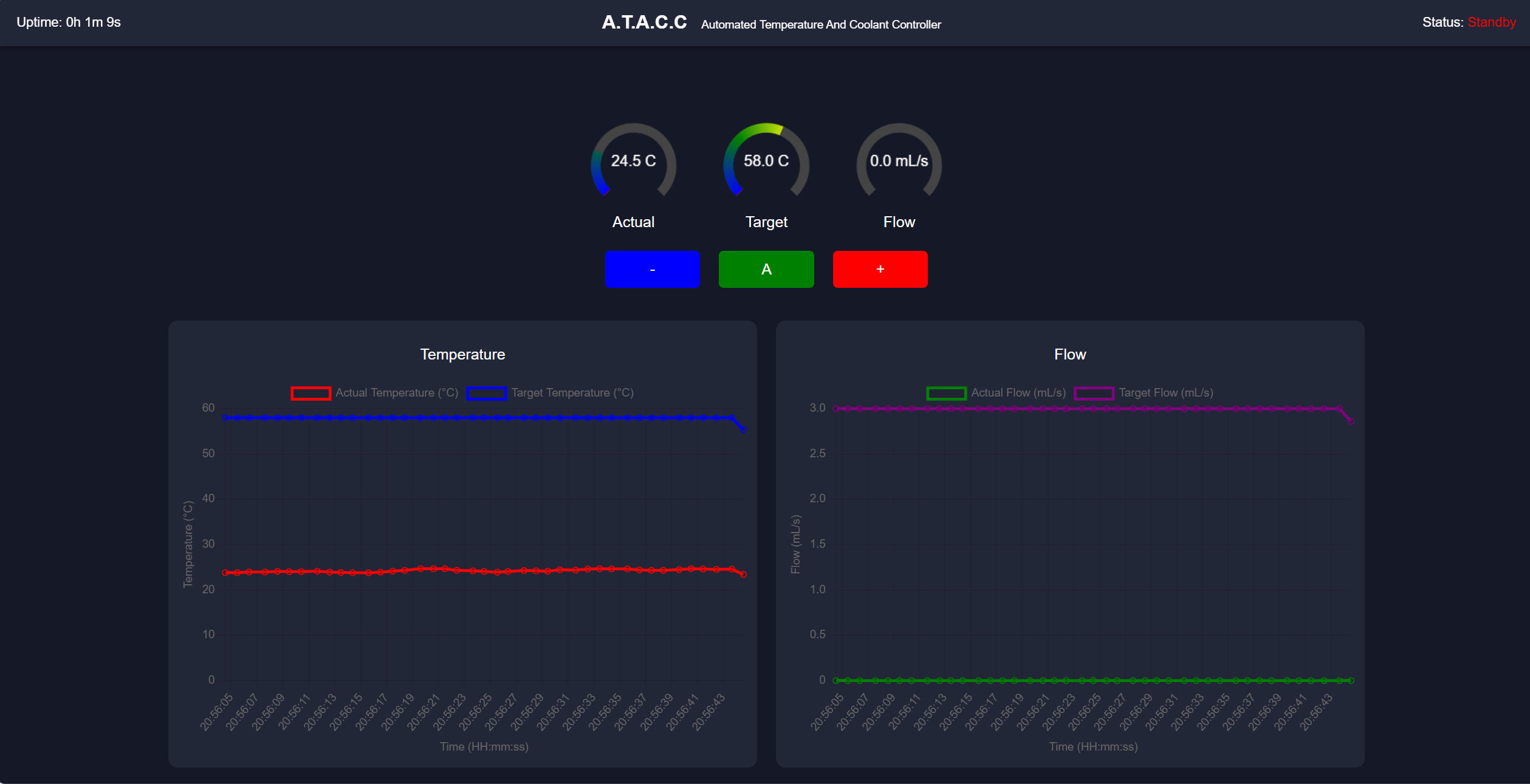
Task: Click the Target temperature gauge
Action: click(766, 161)
